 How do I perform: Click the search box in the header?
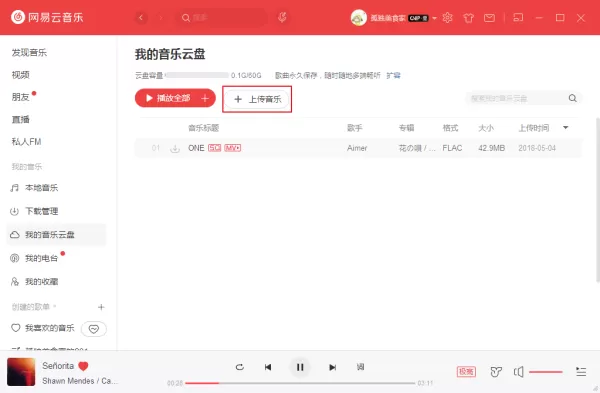[x=222, y=18]
